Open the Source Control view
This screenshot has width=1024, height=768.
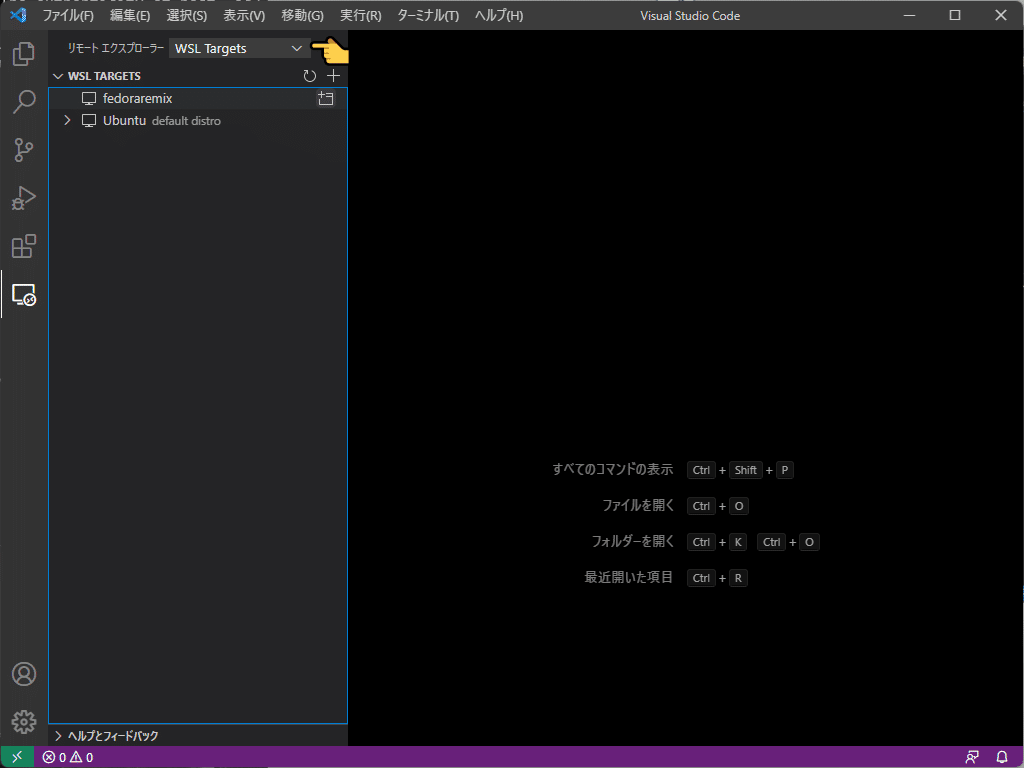pos(24,150)
